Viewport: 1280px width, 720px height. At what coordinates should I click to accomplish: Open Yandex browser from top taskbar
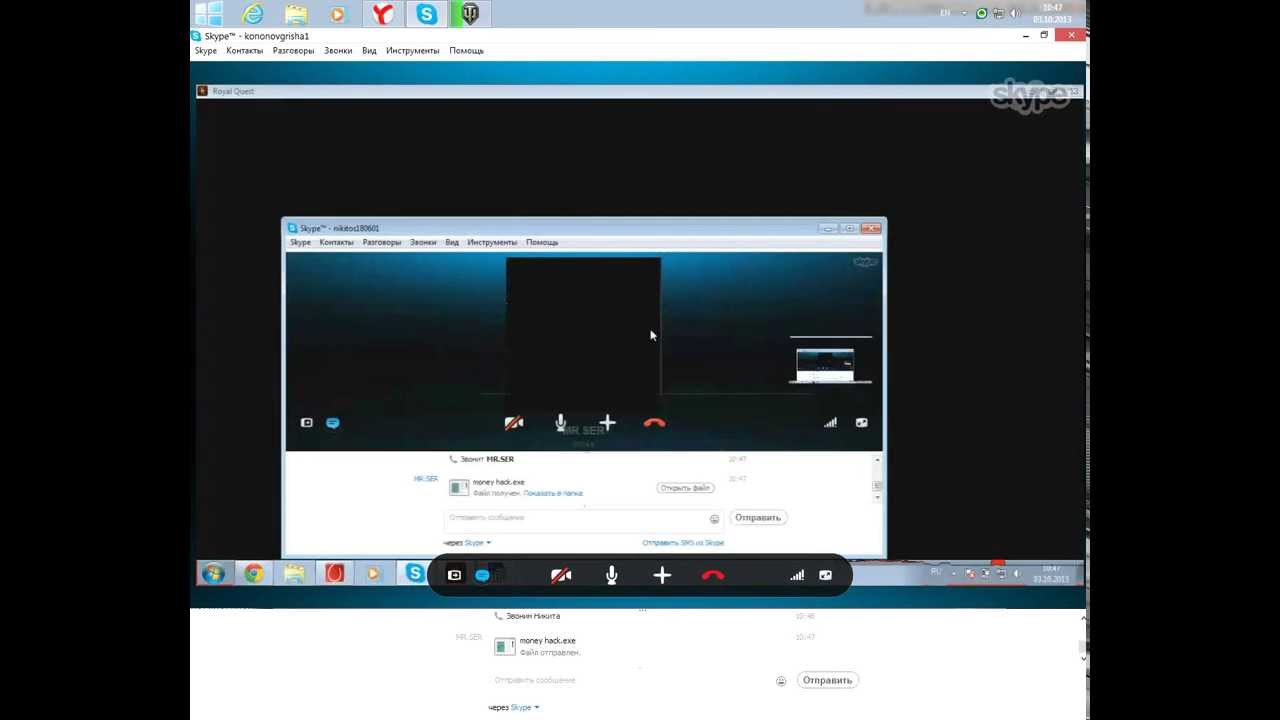point(383,13)
